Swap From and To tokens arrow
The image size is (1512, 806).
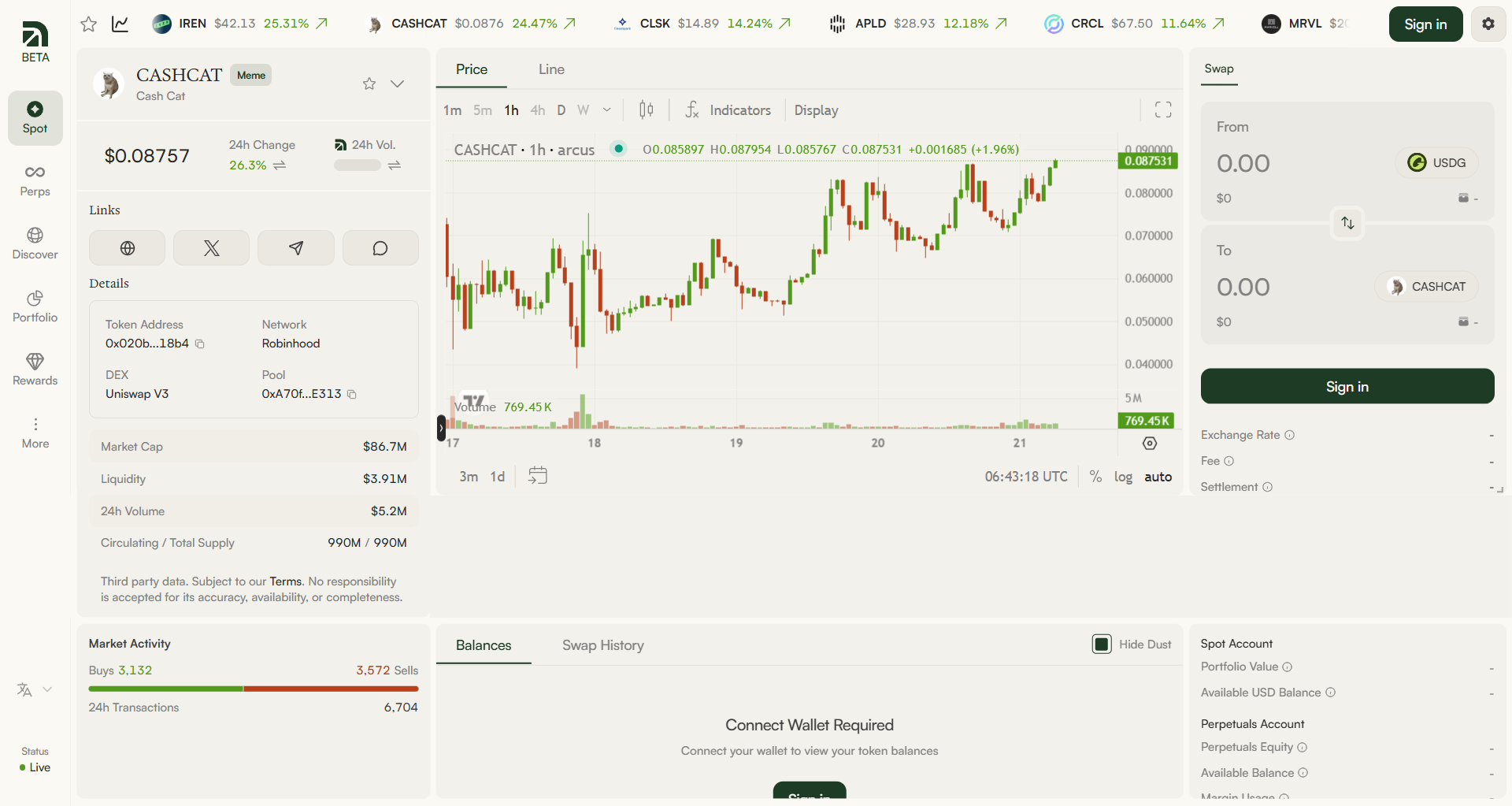click(x=1347, y=223)
